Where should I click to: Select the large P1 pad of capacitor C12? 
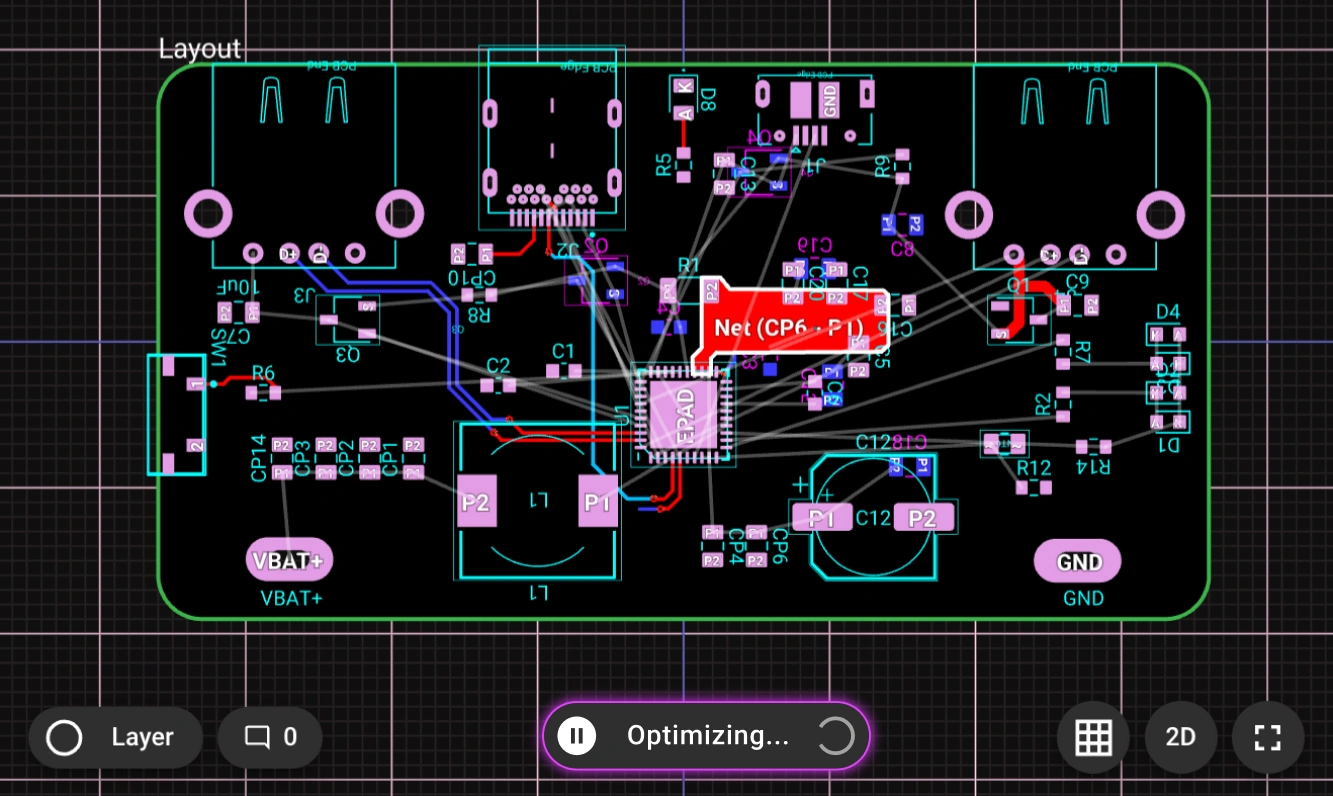click(822, 518)
